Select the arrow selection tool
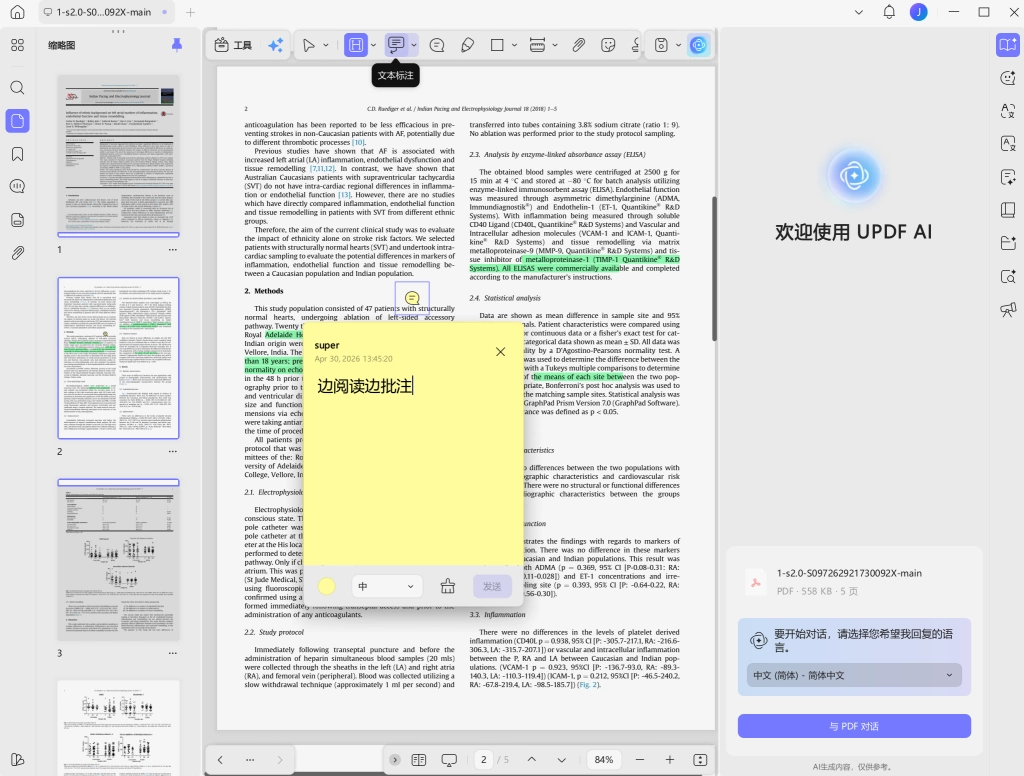Viewport: 1024px width, 776px height. 308,45
